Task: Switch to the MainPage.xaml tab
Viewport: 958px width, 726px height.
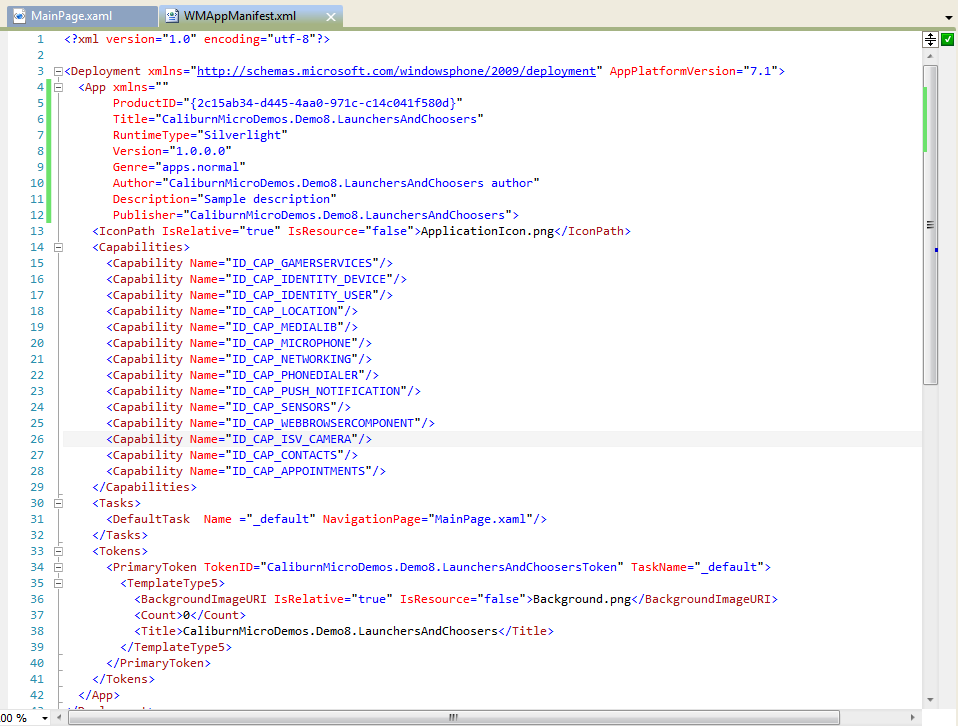Action: (x=82, y=16)
